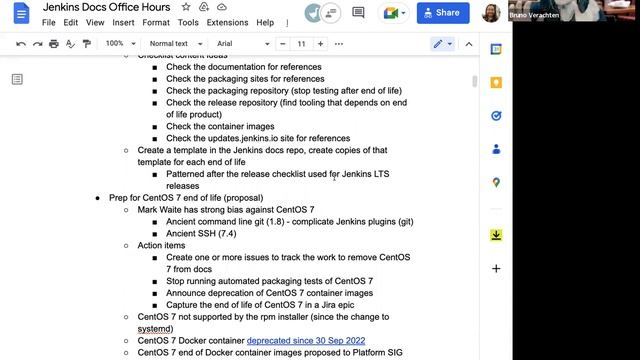This screenshot has width=640, height=360.
Task: View cloud save status icon
Action: pos(222,7)
